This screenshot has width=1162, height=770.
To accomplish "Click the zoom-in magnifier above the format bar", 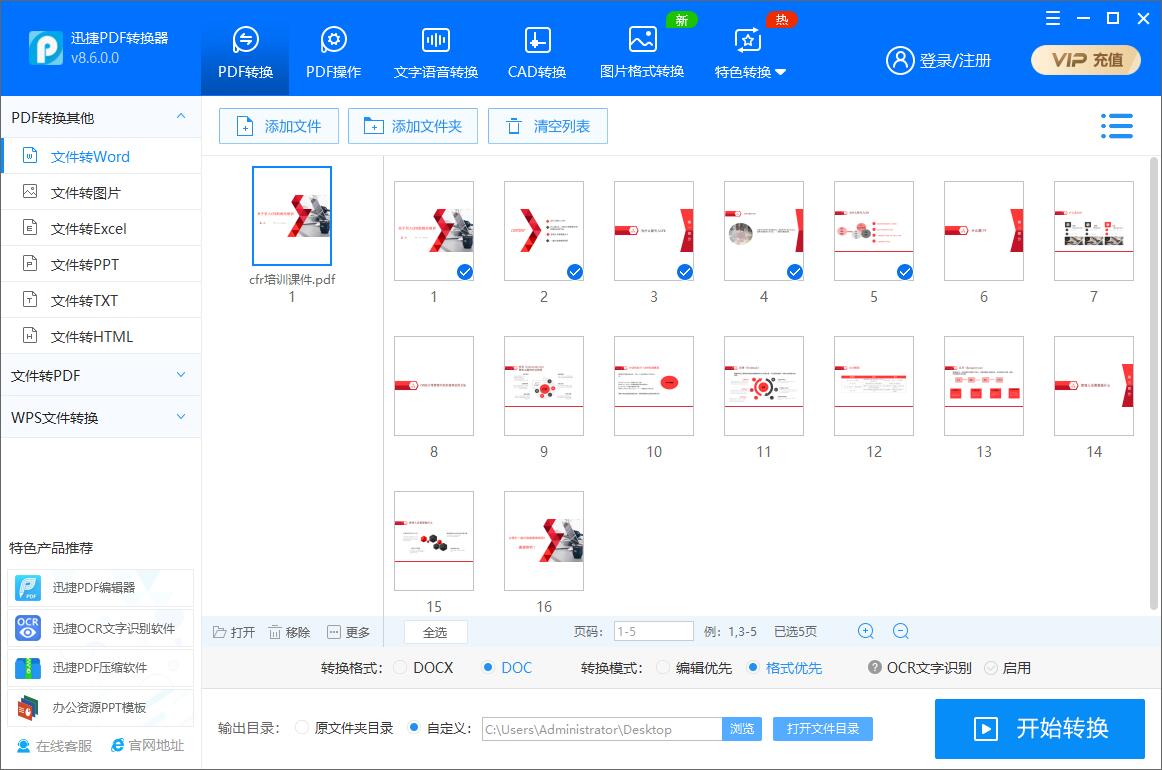I will 864,631.
